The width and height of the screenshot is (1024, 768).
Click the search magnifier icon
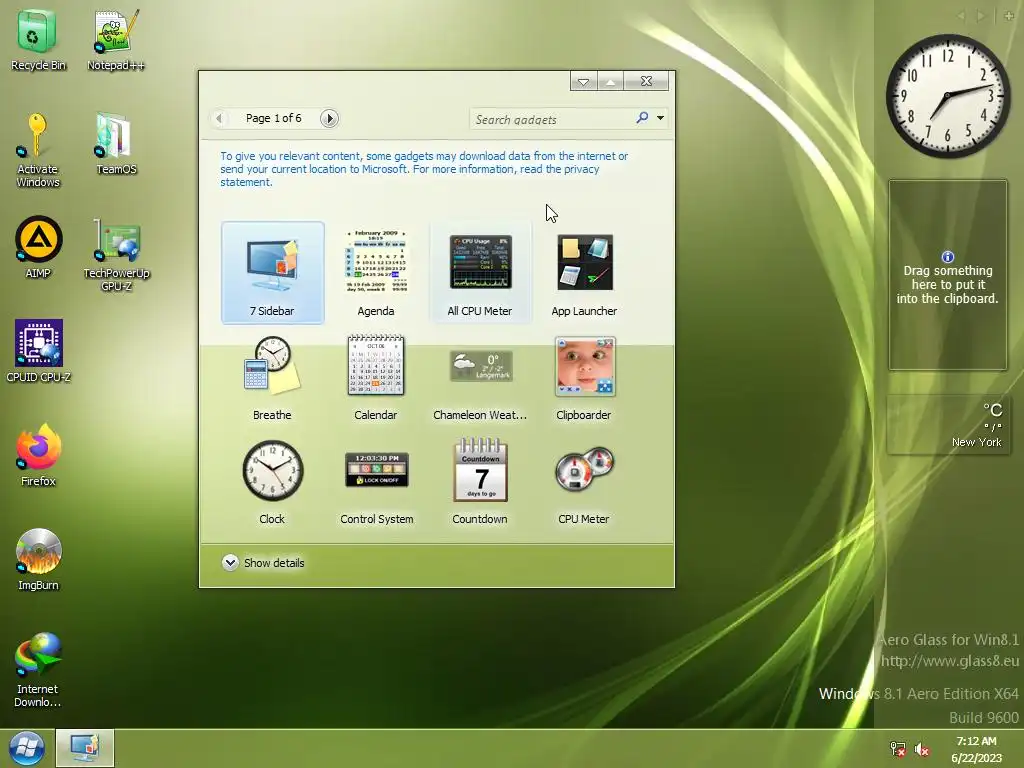tap(643, 118)
